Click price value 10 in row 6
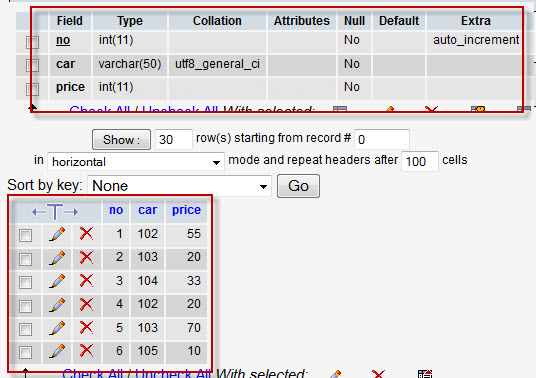 coord(194,351)
